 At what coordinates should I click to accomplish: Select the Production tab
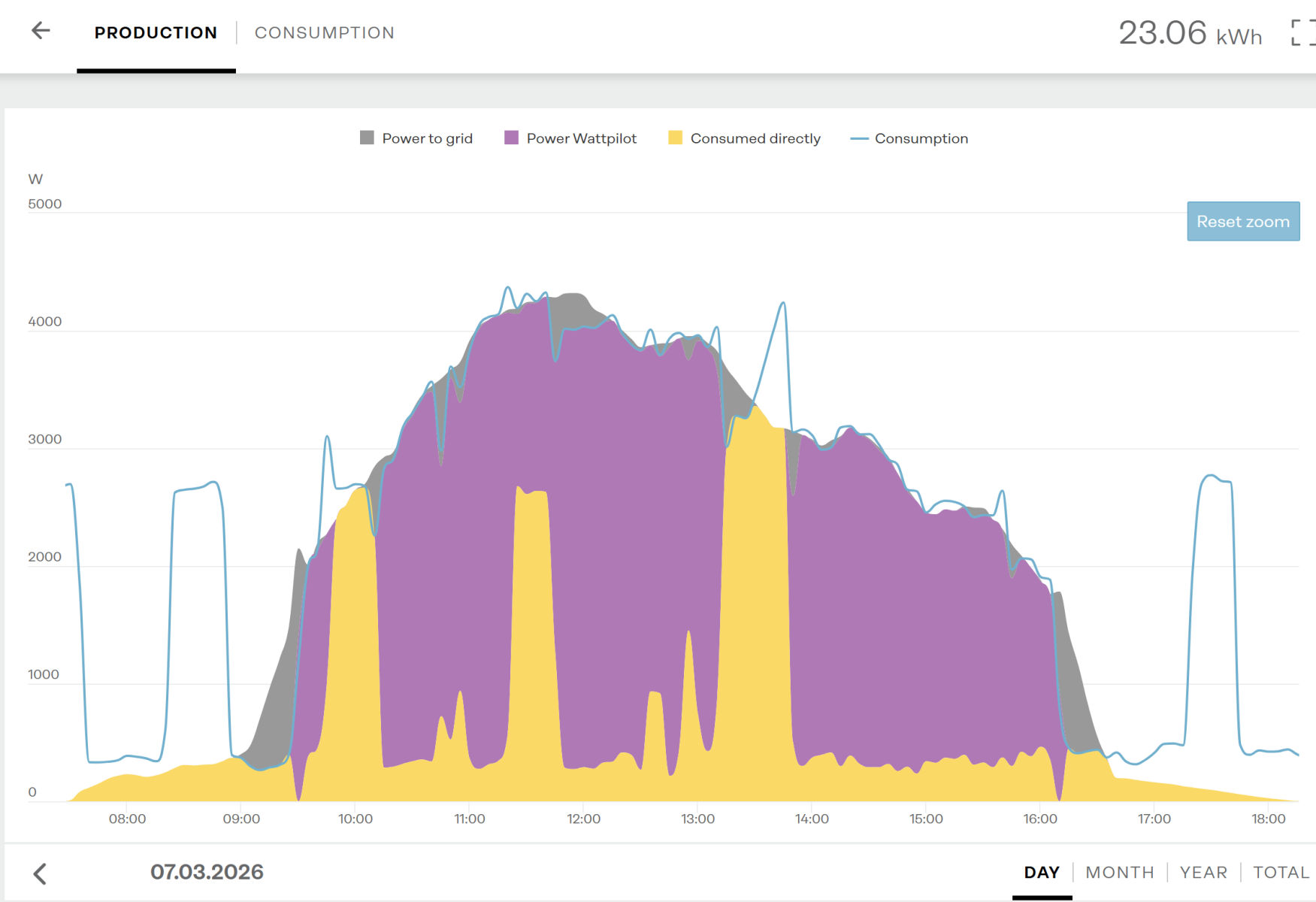click(x=156, y=33)
